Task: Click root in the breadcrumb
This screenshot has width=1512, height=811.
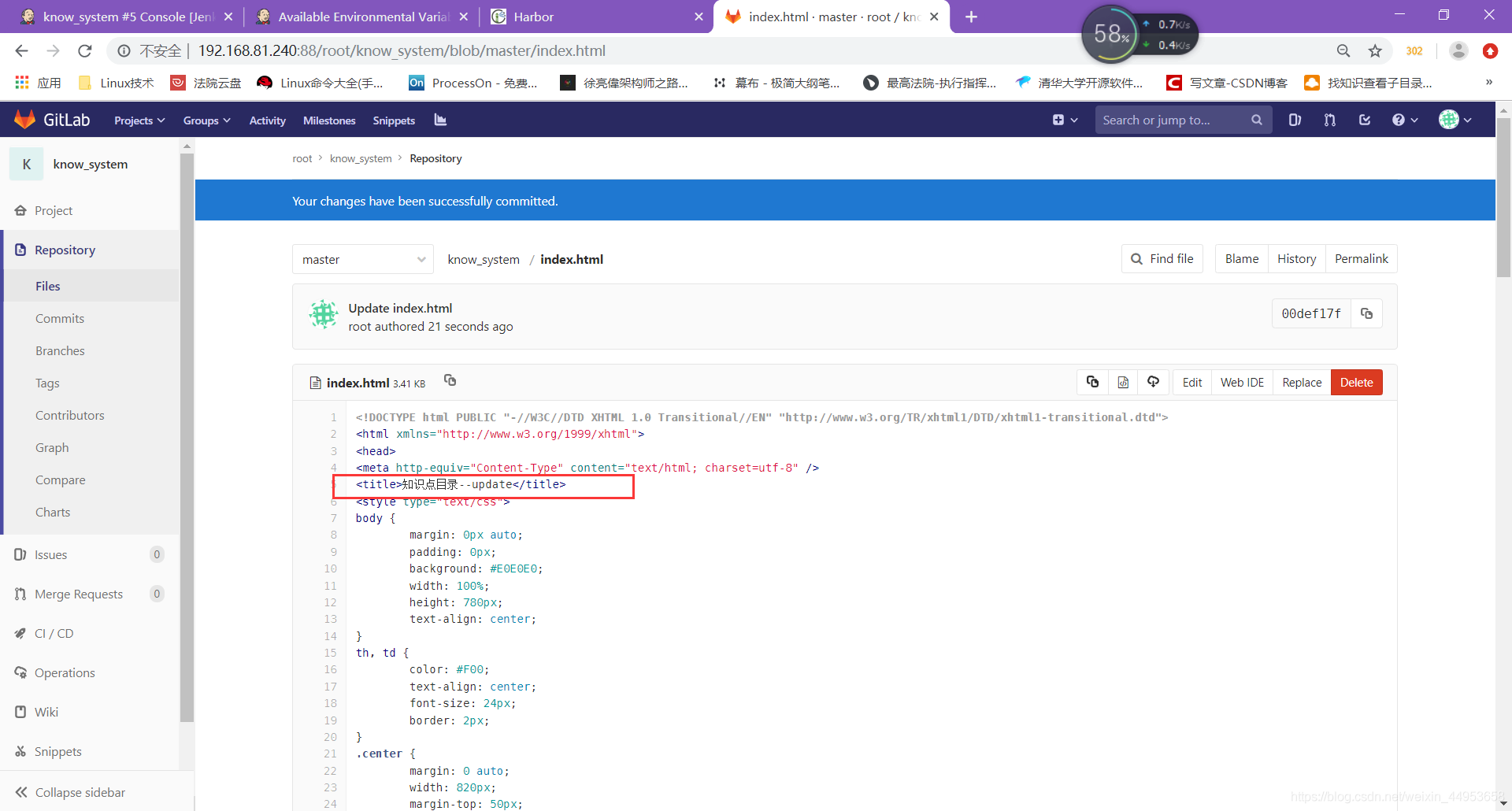Action: click(302, 158)
